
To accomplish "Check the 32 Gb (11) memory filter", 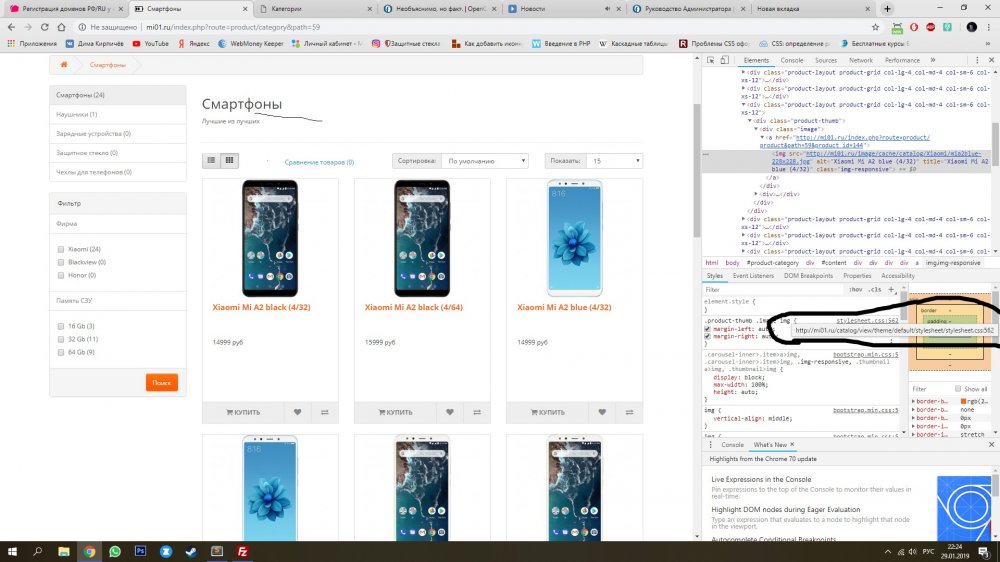I will 61,339.
